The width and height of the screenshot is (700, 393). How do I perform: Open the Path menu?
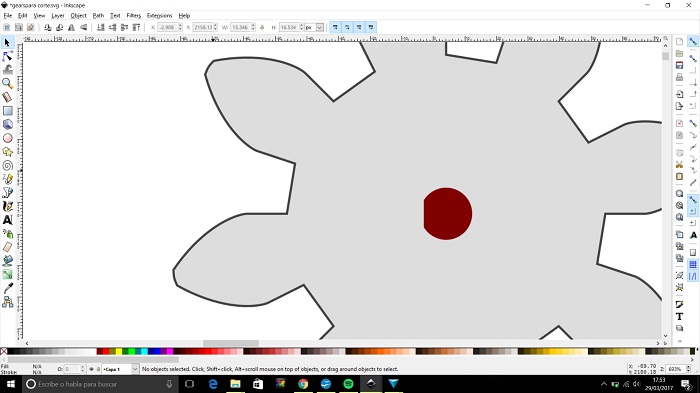click(x=98, y=16)
